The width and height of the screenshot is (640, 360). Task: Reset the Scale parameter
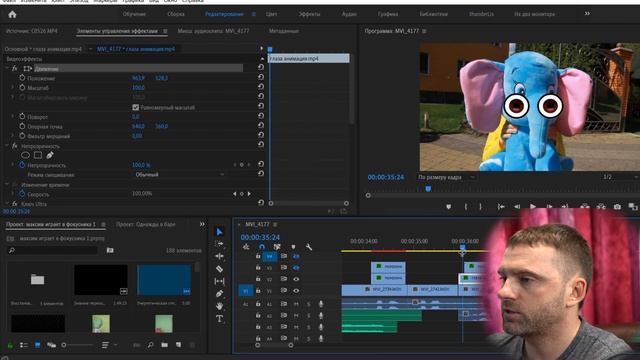(x=261, y=87)
